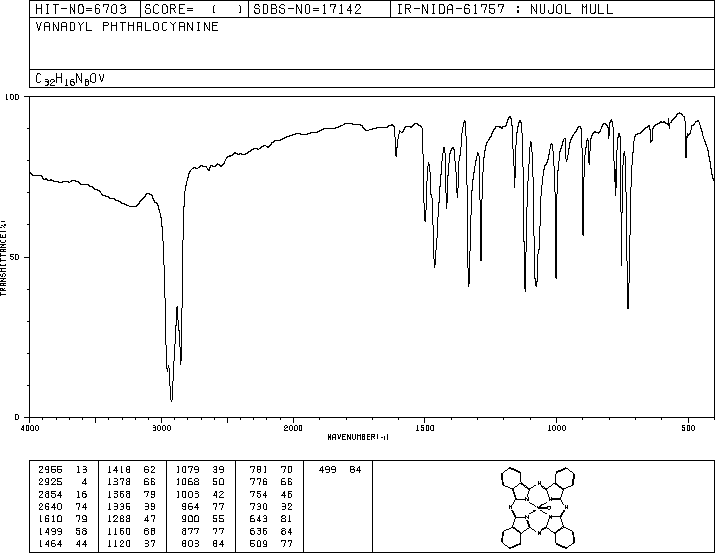
Task: Click the 1418 peak entry
Action: click(131, 470)
